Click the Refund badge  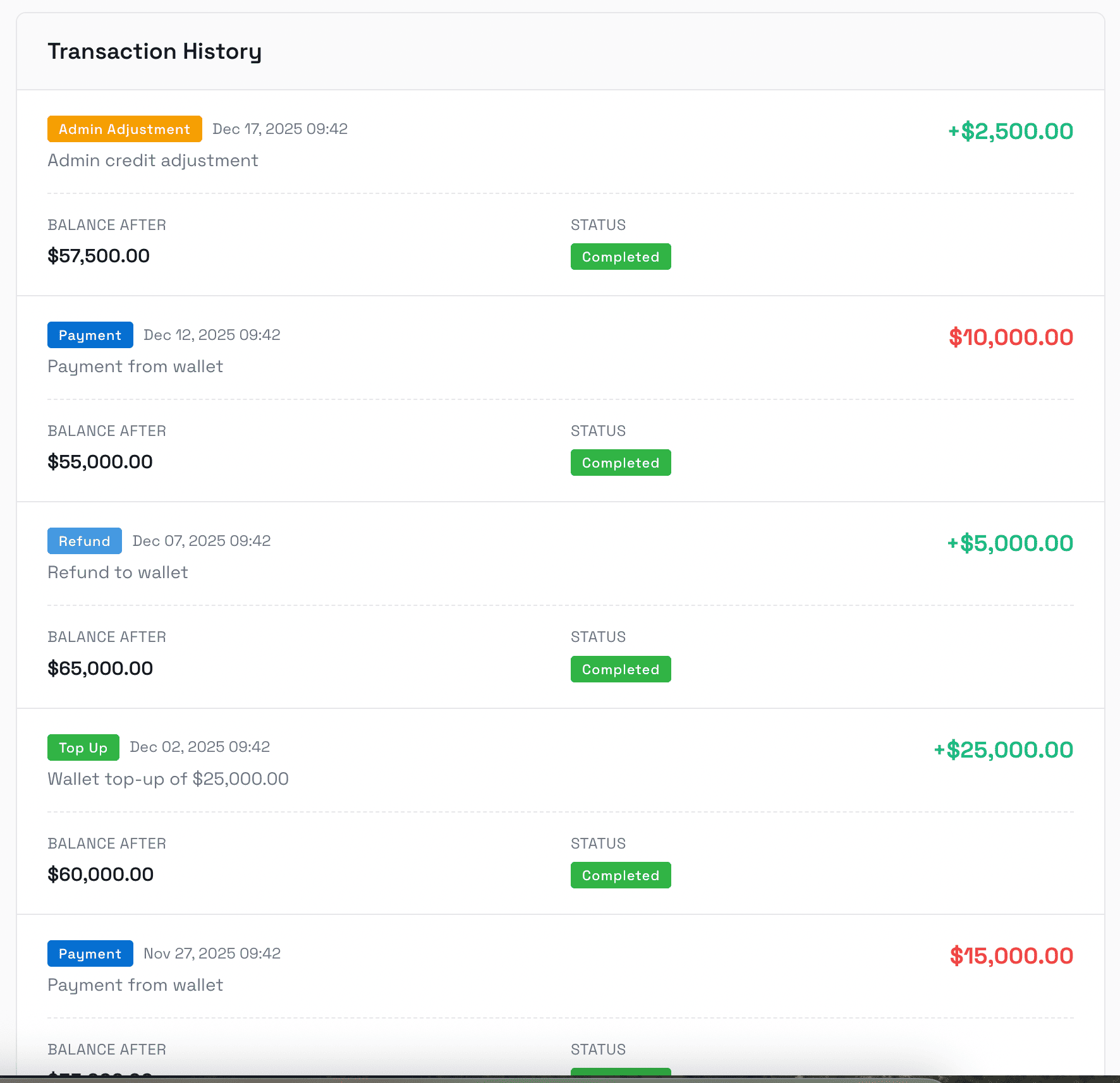pos(84,541)
